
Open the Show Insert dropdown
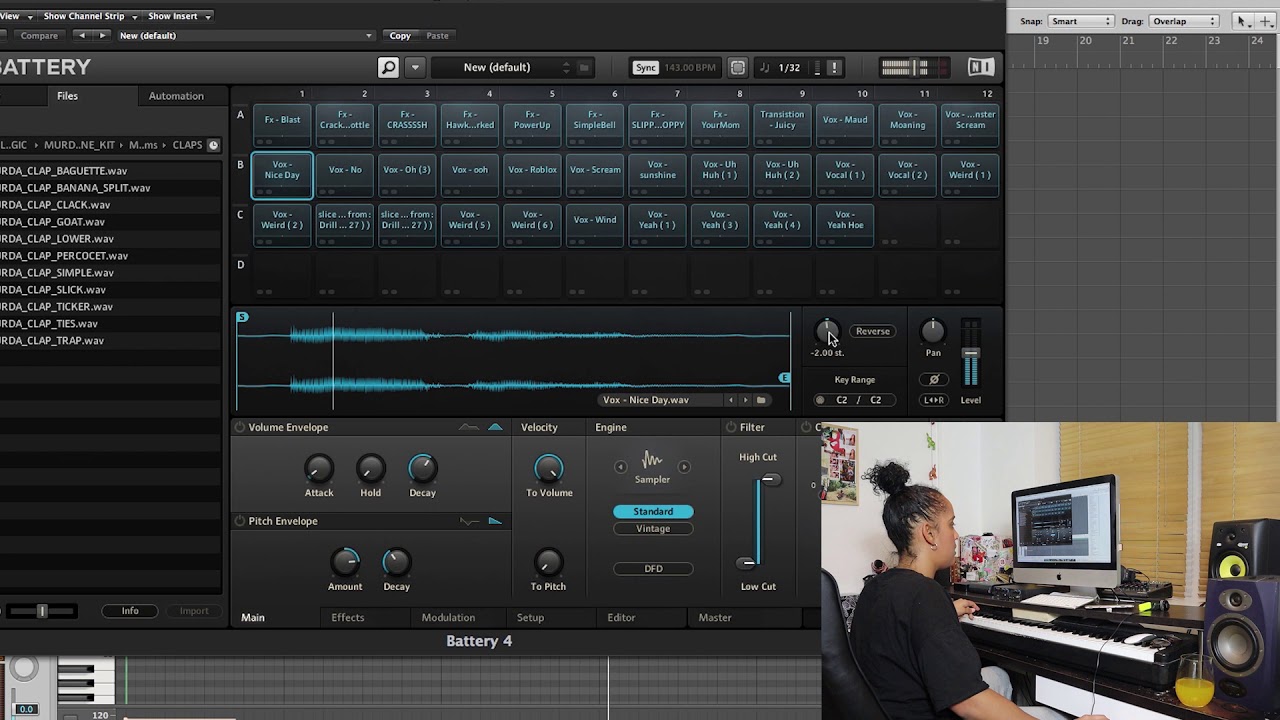pos(179,16)
